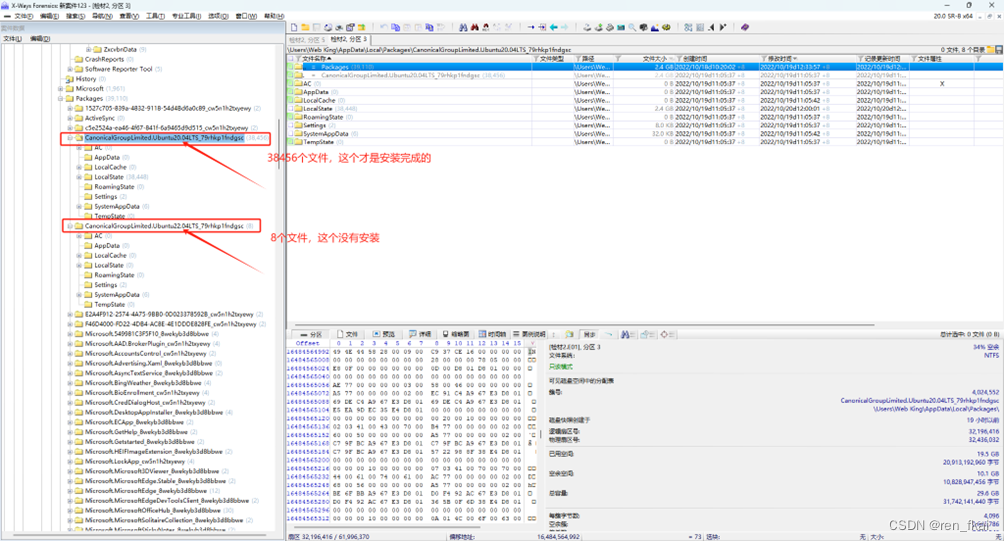Screen dimensions: 1004x541
Task: Click the gallery picture icon in toolbar
Action: [x=655, y=28]
